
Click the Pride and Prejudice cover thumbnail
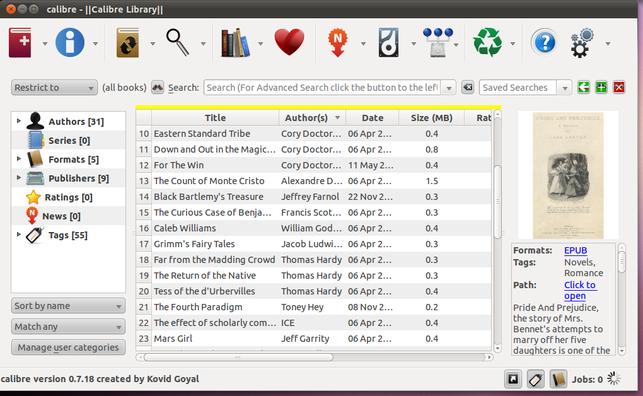pyautogui.click(x=568, y=175)
